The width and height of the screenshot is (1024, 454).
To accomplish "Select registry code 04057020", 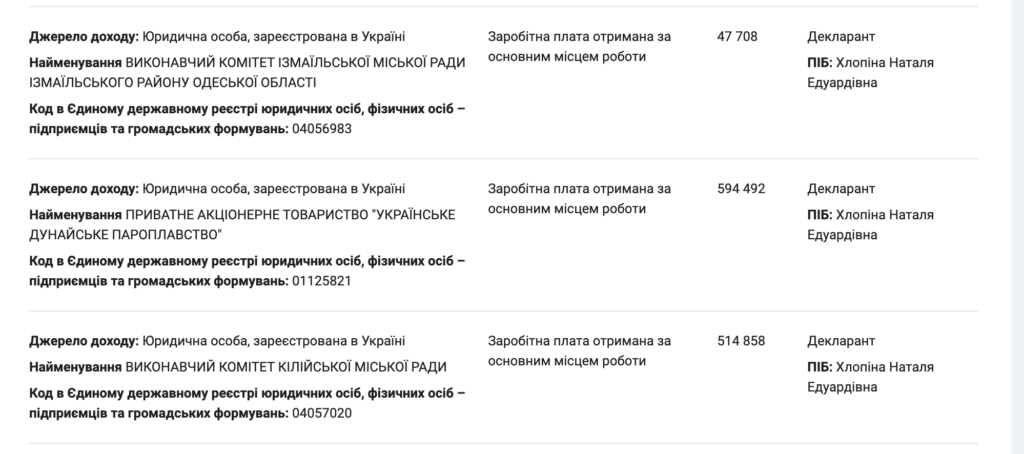I will [321, 413].
